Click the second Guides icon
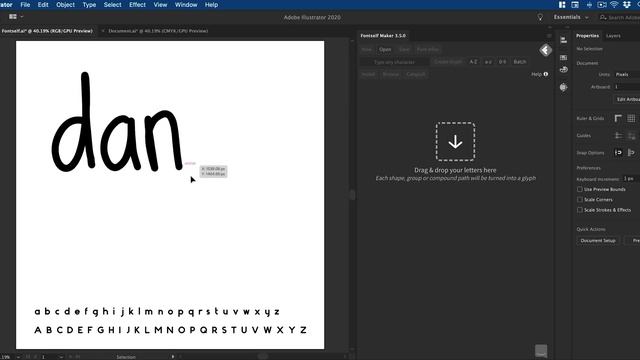Screen dimensions: 640x360 tap(631, 136)
